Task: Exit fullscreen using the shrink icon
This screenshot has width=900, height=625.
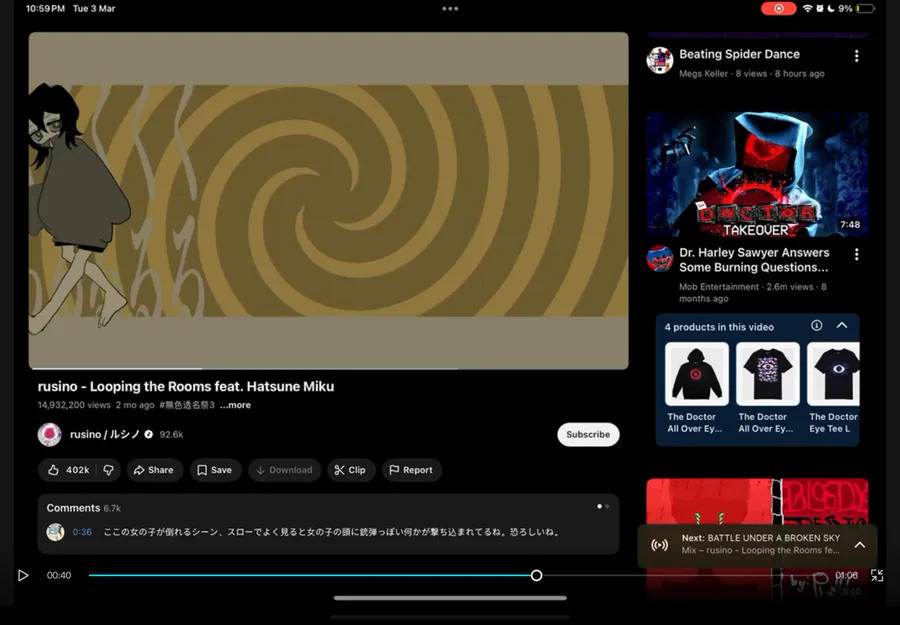Action: [876, 575]
